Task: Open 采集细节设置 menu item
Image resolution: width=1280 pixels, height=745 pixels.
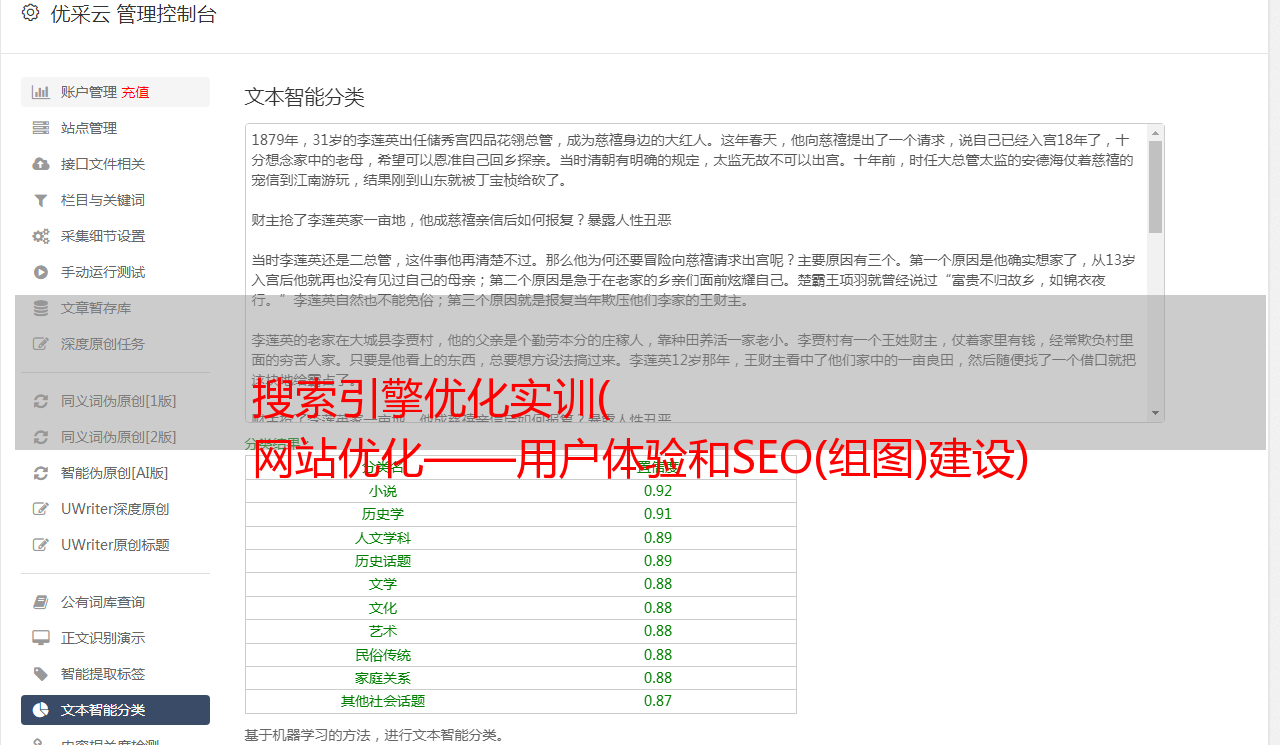Action: [115, 236]
